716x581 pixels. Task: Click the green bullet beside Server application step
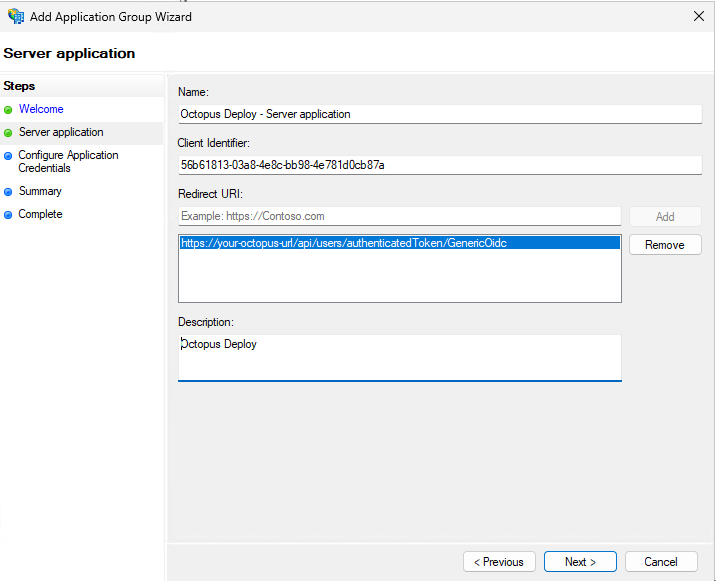click(8, 133)
